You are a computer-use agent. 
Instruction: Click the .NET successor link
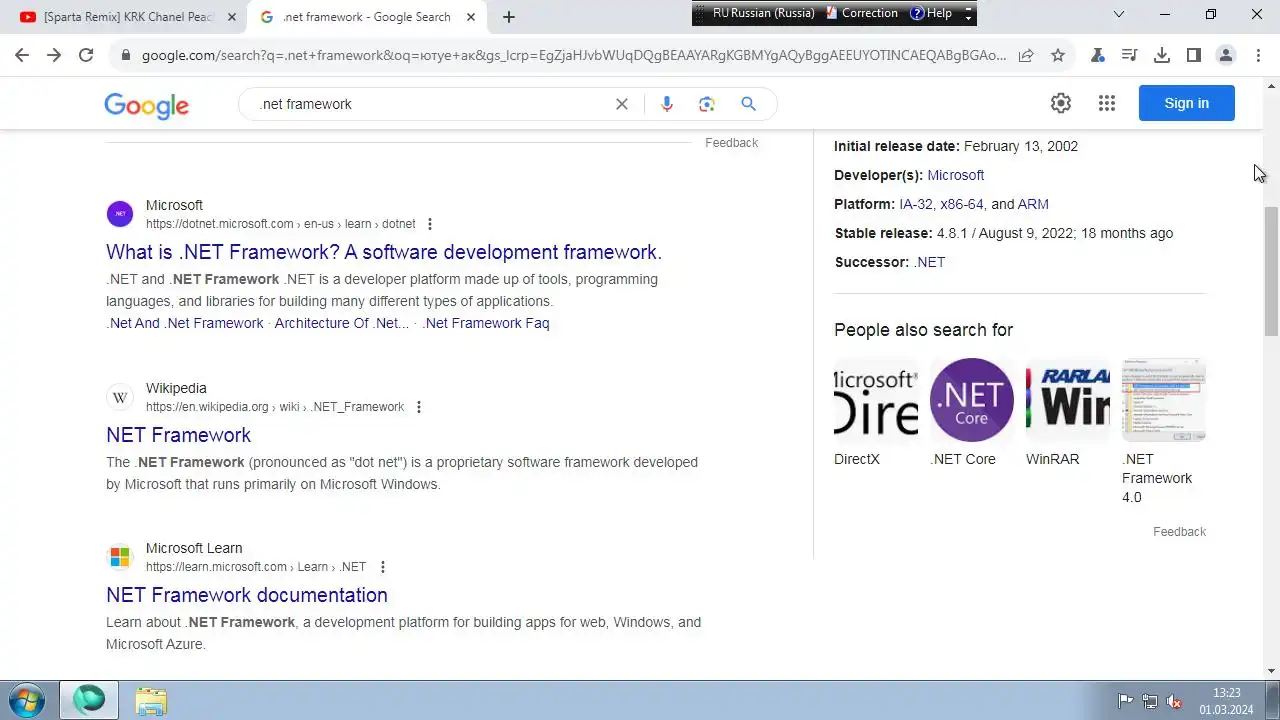coord(929,262)
